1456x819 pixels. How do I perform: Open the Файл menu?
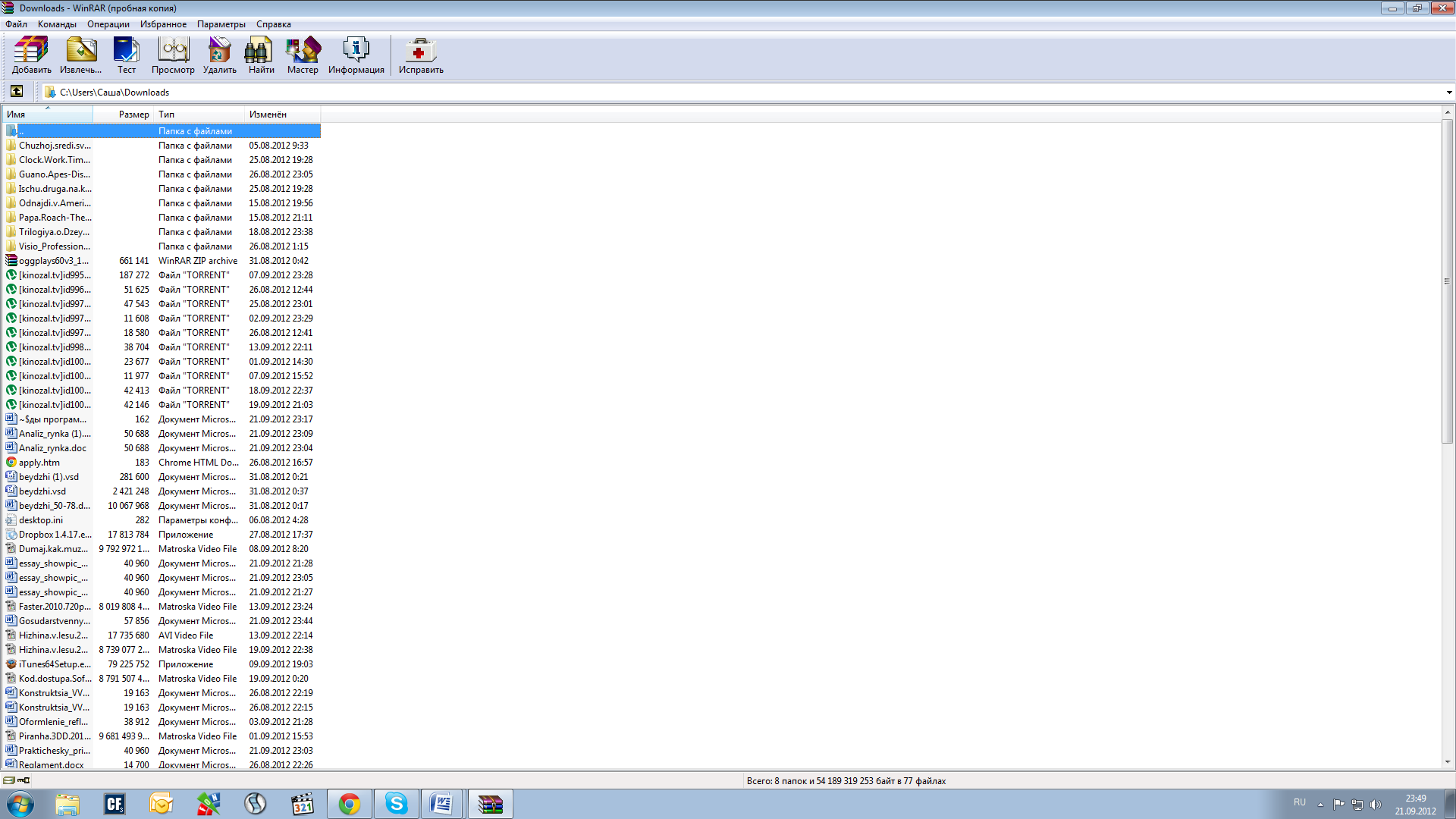pos(16,24)
